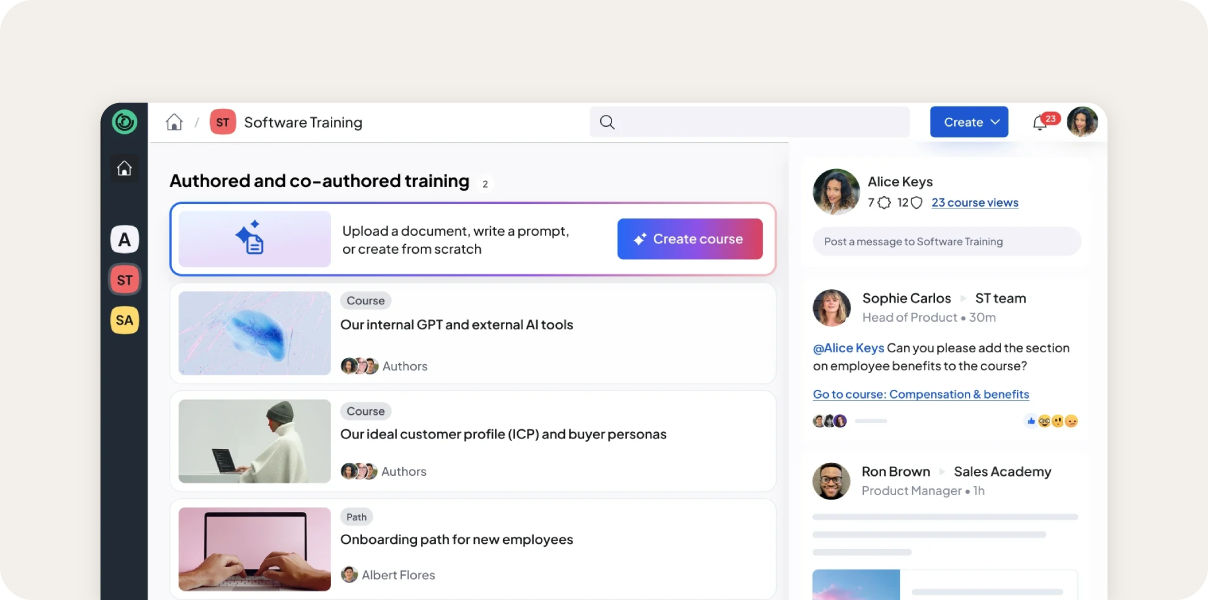The height and width of the screenshot is (600, 1208).
Task: Open the sidebar home icon
Action: [124, 169]
